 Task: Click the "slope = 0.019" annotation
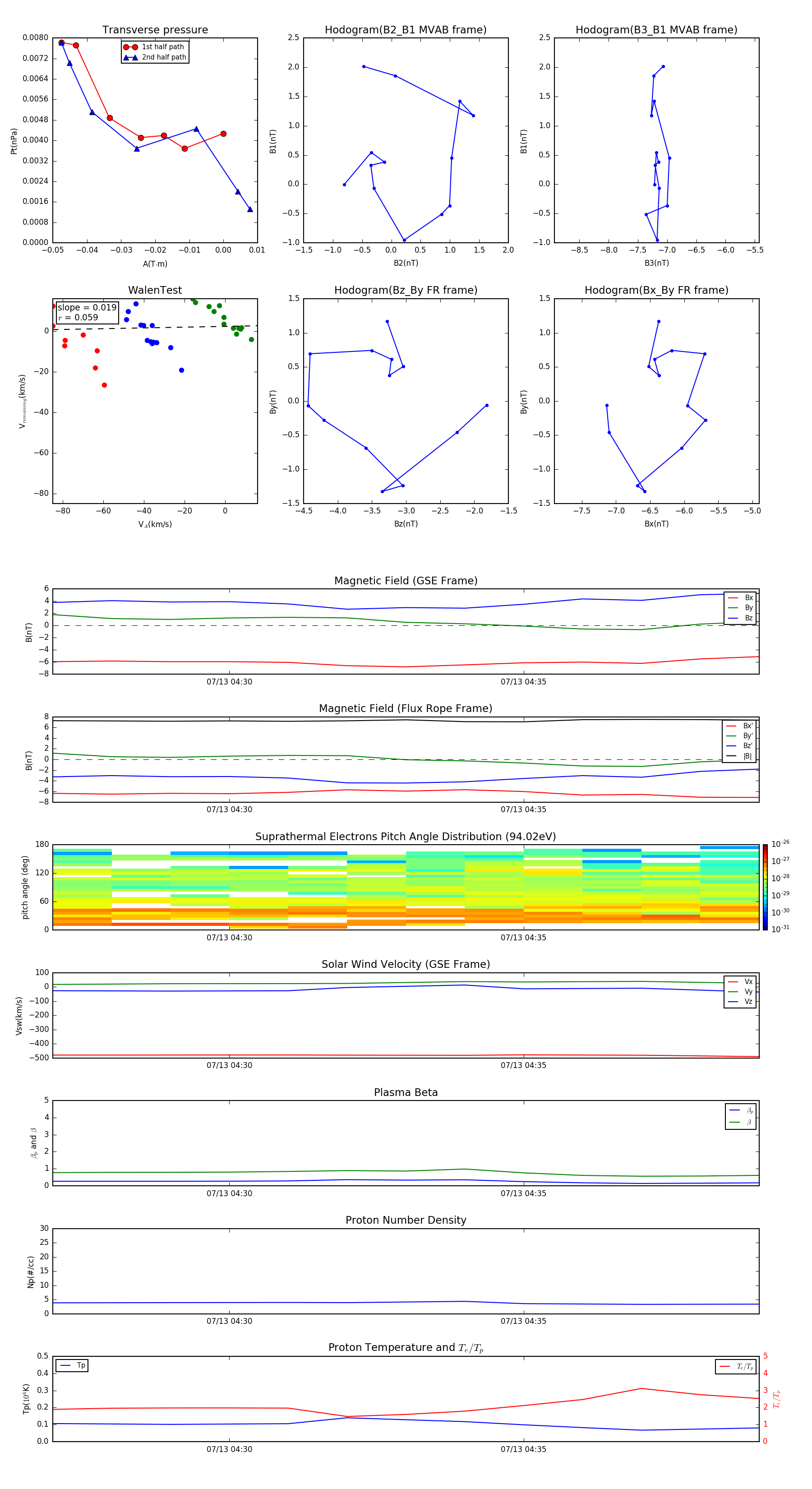tap(87, 308)
